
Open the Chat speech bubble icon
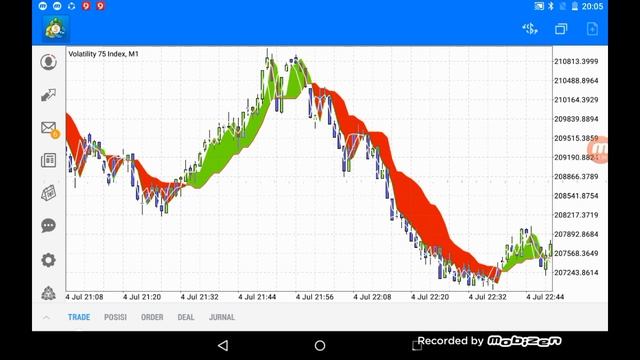pos(48,225)
